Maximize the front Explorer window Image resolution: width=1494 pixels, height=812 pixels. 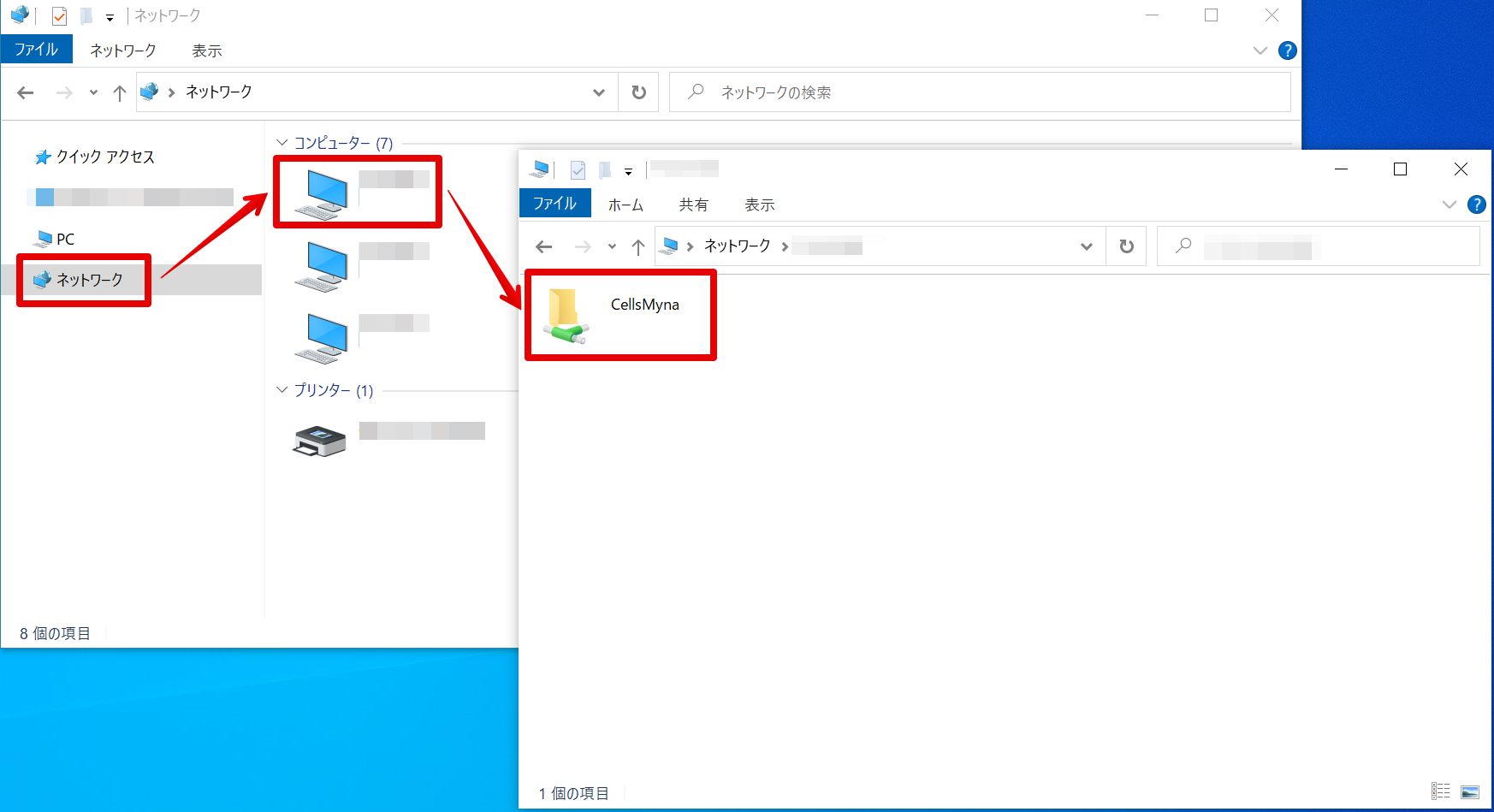click(x=1401, y=169)
